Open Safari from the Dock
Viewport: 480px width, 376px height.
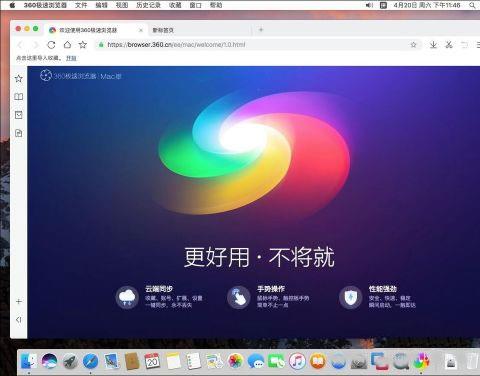click(90, 361)
